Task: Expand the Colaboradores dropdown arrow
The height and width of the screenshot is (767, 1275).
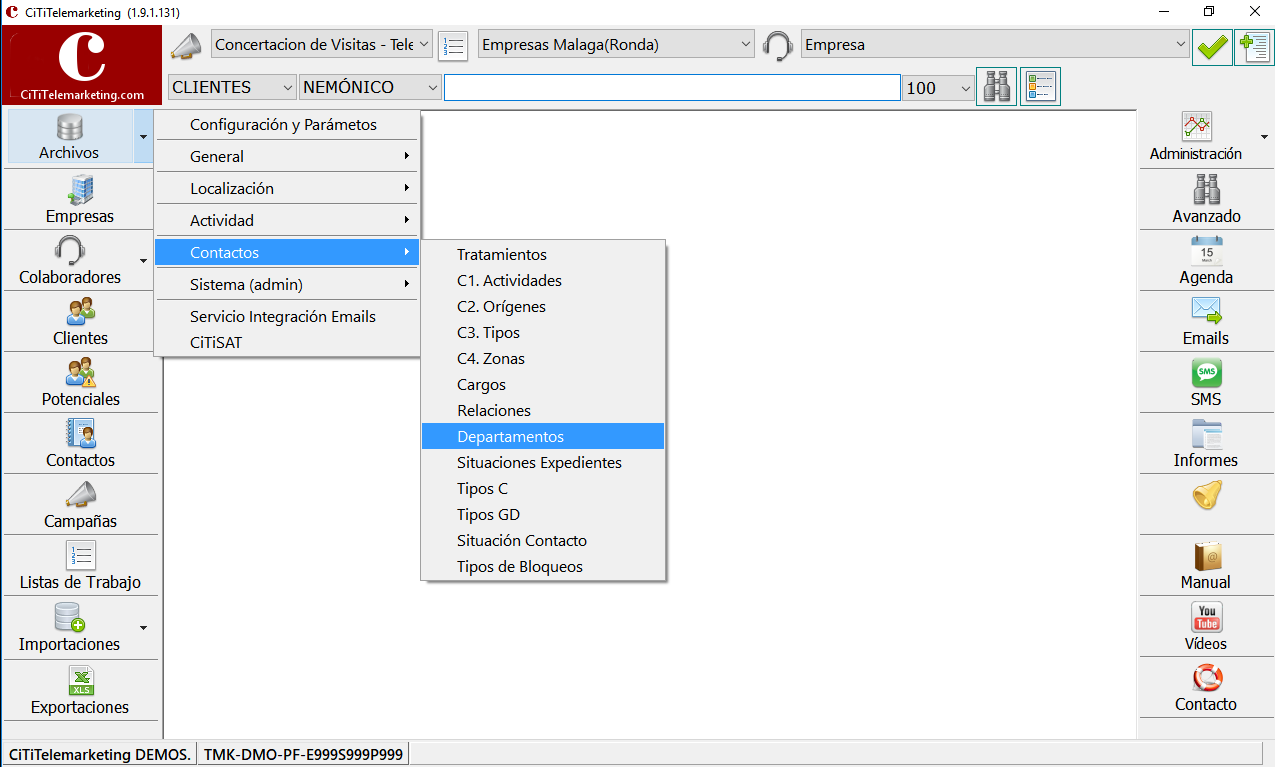Action: 143,261
